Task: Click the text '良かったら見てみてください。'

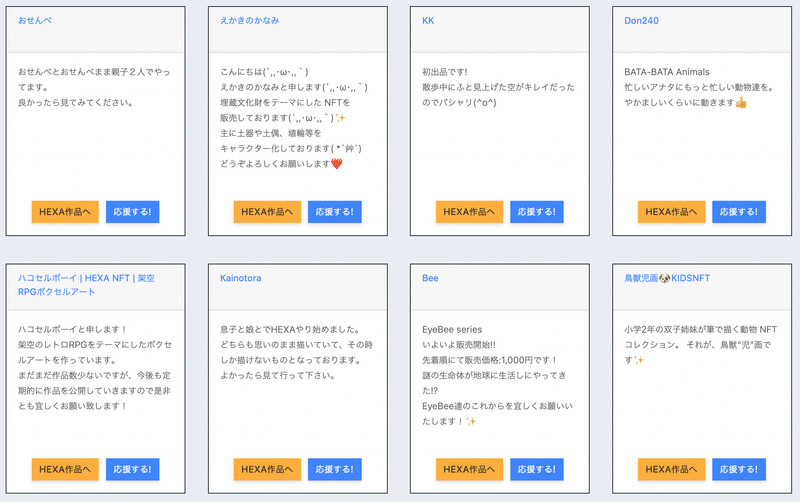Action: [x=76, y=103]
